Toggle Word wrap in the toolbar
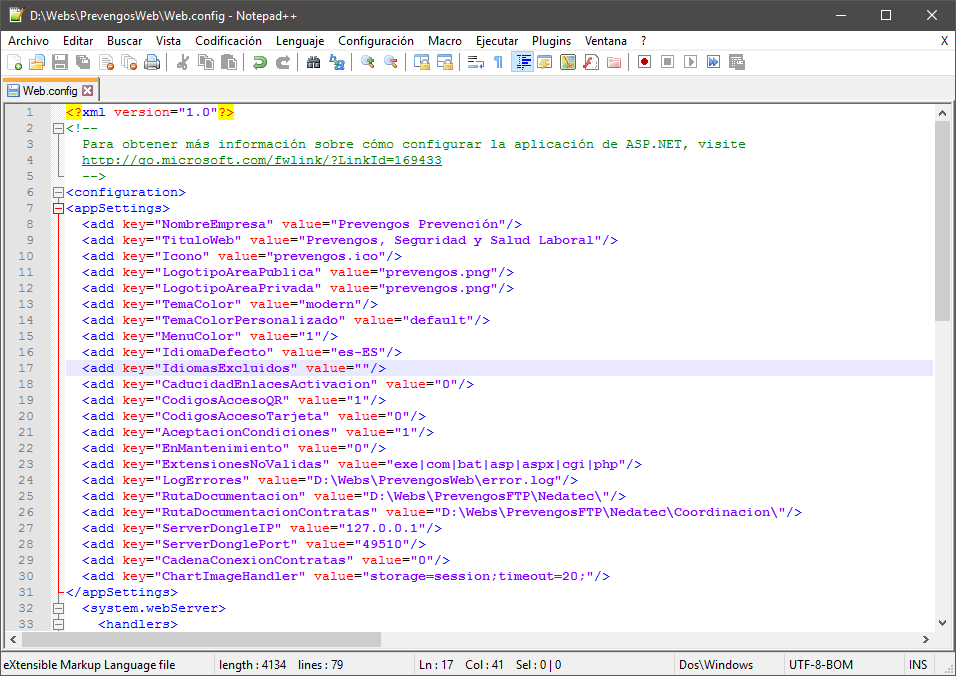Screen dimensions: 956x676 coord(475,62)
